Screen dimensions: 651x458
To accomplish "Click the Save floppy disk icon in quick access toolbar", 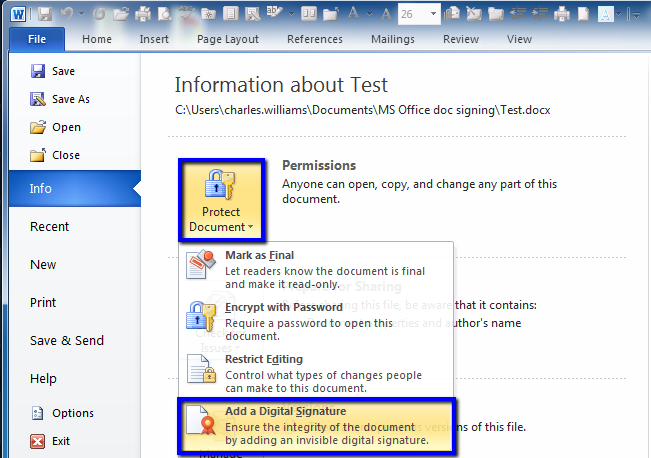I will (45, 15).
